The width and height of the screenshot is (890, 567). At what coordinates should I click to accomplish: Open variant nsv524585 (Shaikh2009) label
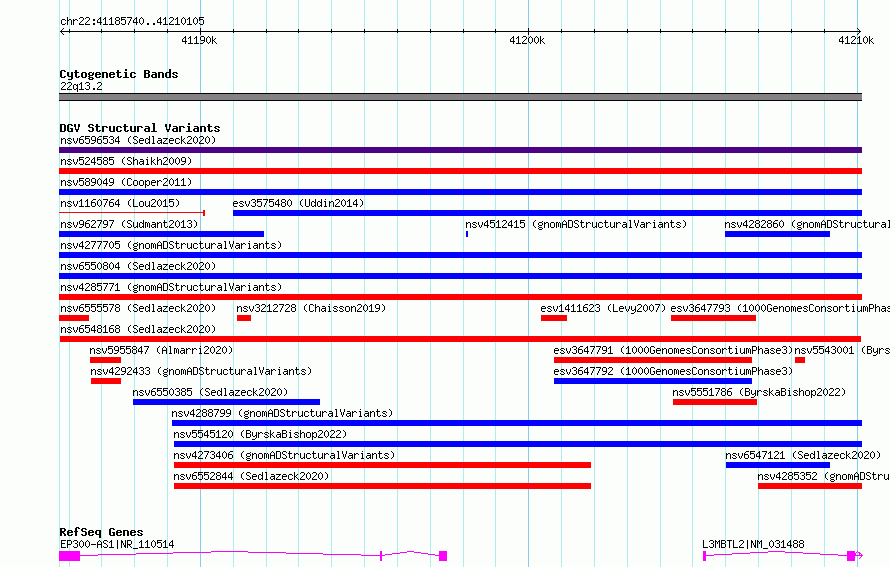pyautogui.click(x=126, y=161)
